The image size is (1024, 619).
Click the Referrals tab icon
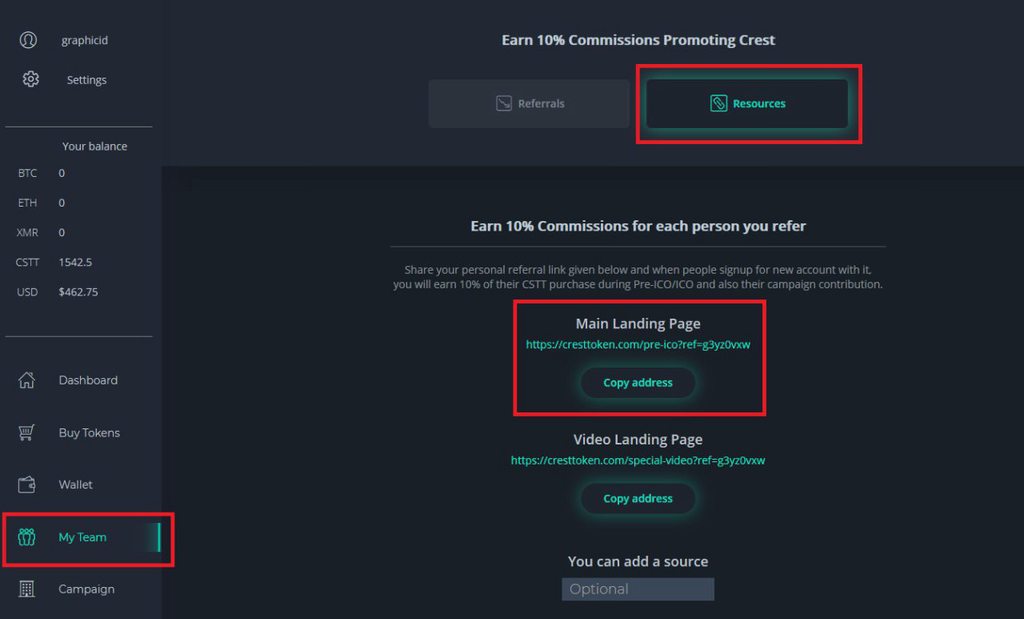pos(504,103)
